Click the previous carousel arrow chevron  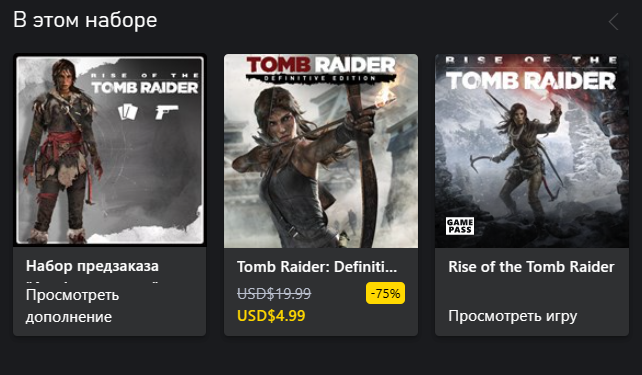pyautogui.click(x=613, y=21)
